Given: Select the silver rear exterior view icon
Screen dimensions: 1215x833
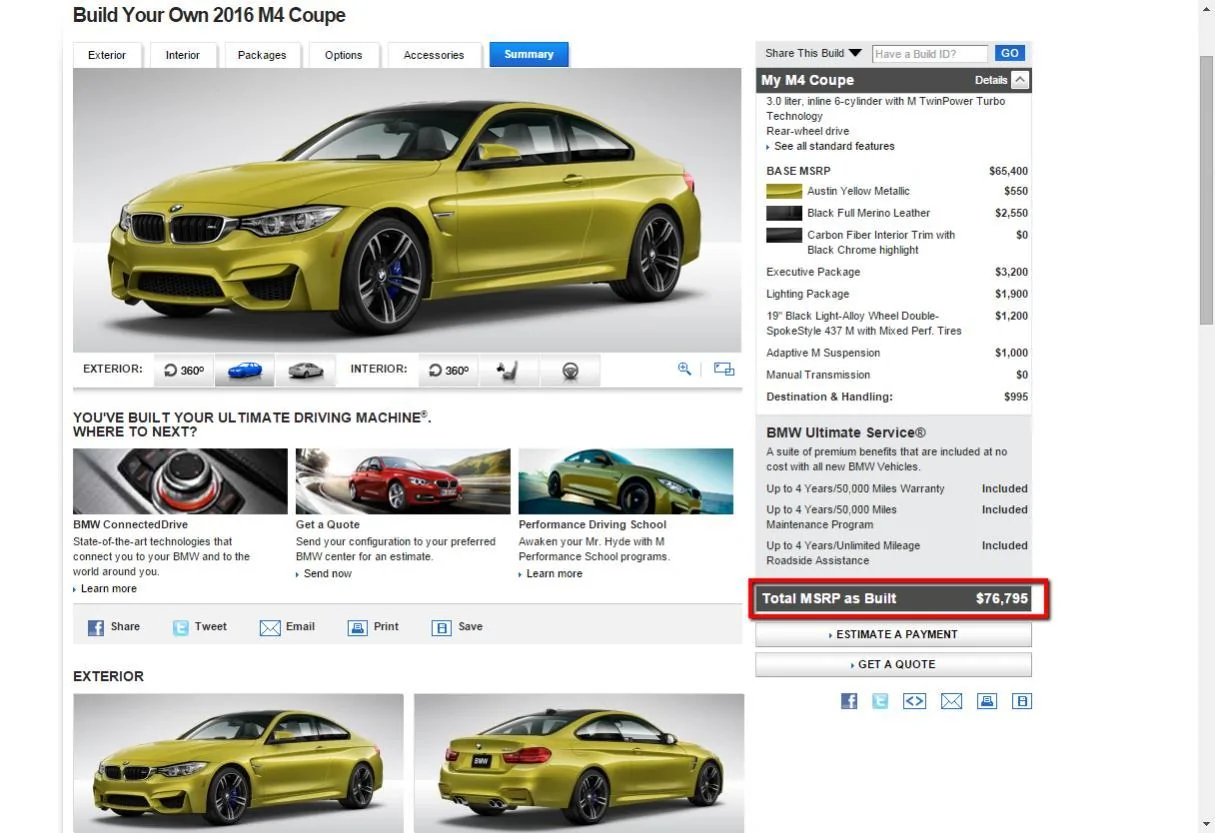Looking at the screenshot, I should (306, 370).
